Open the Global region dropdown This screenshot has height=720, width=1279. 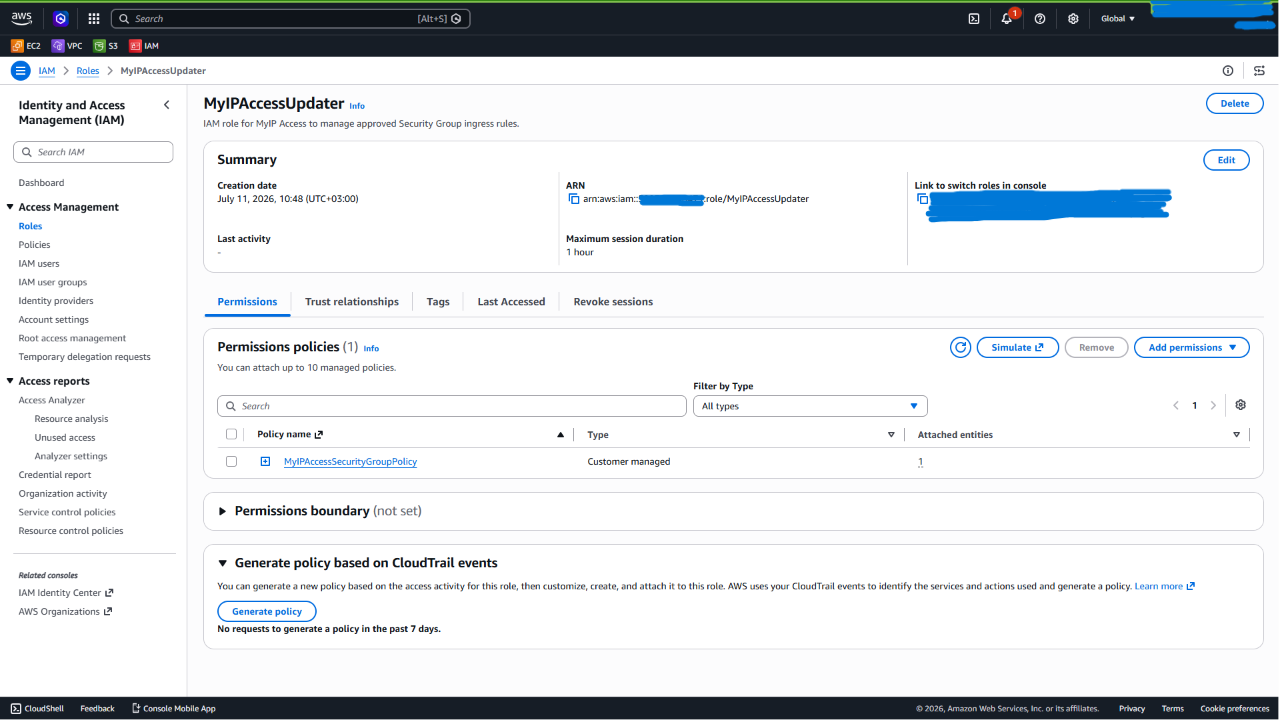1118,18
